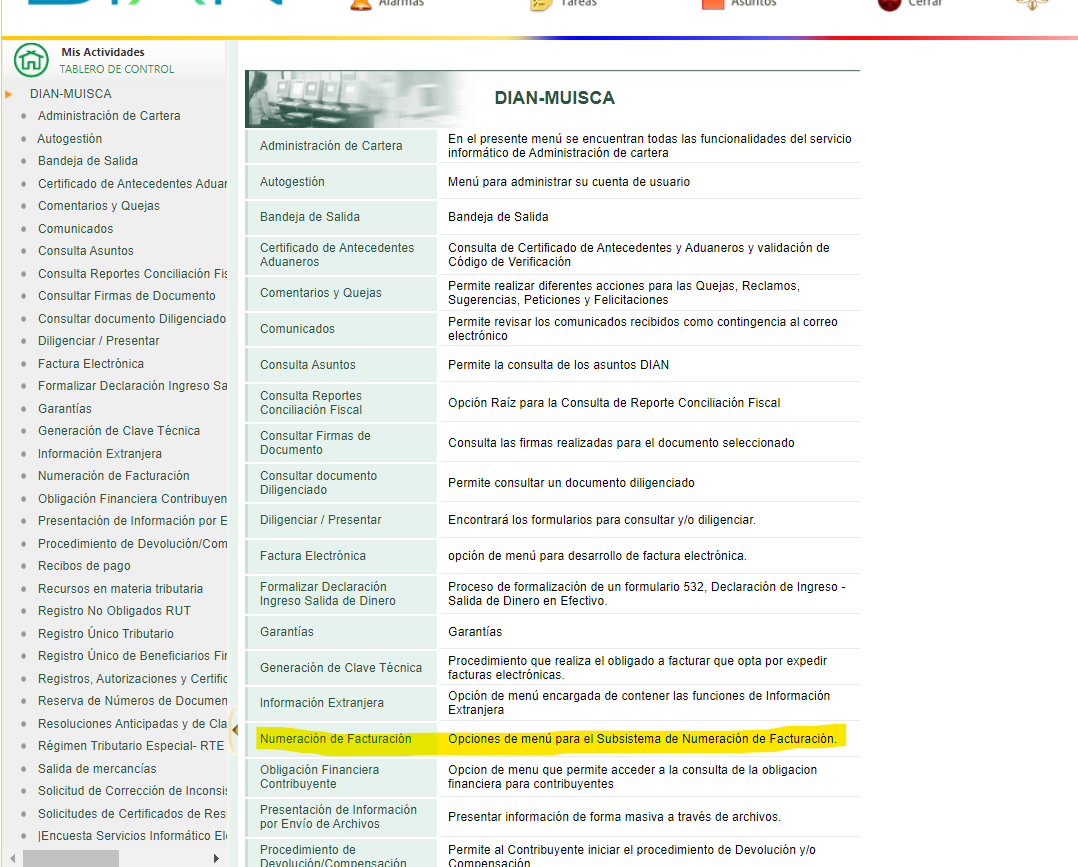Click text 'Menú para administrar su cuenta de usuario'
This screenshot has width=1078, height=867.
pos(569,182)
